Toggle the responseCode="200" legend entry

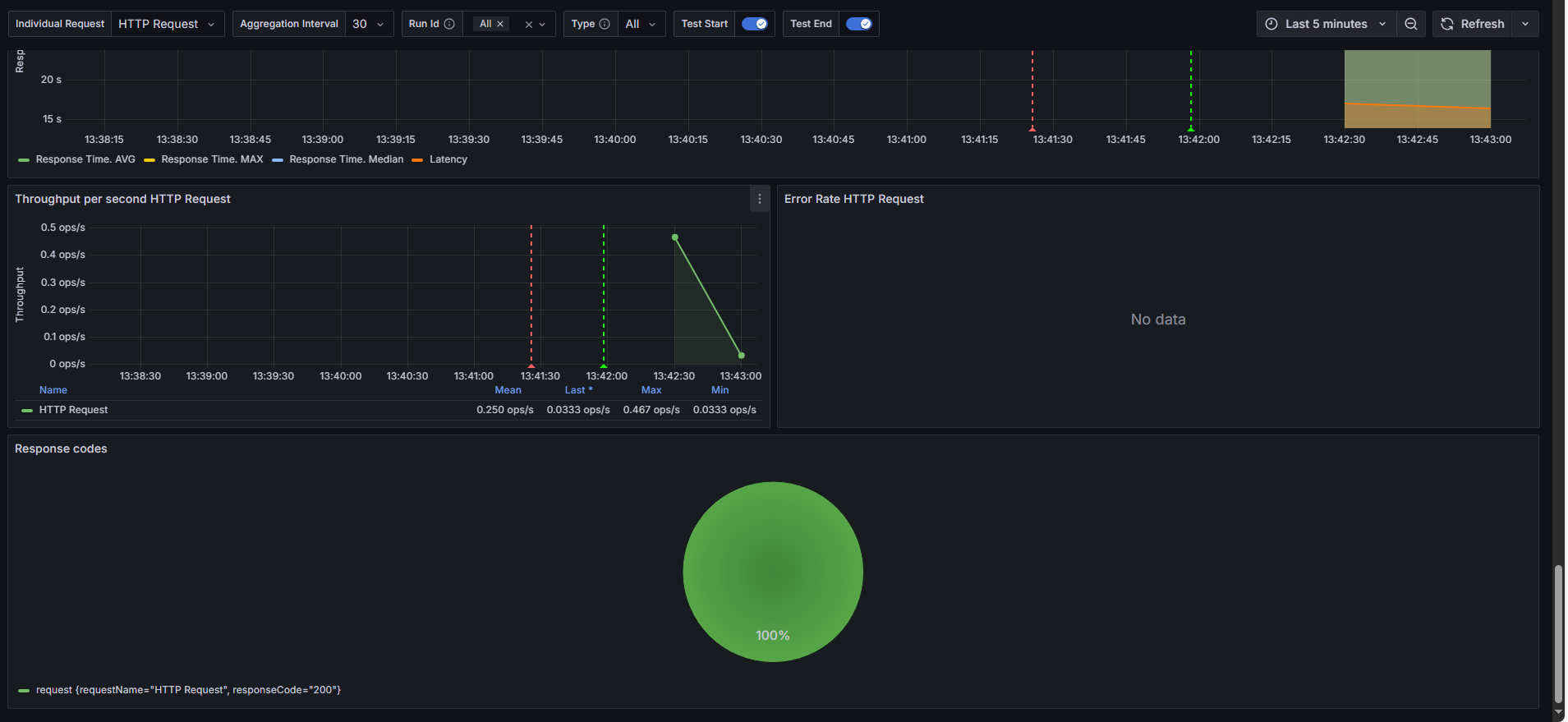[188, 690]
